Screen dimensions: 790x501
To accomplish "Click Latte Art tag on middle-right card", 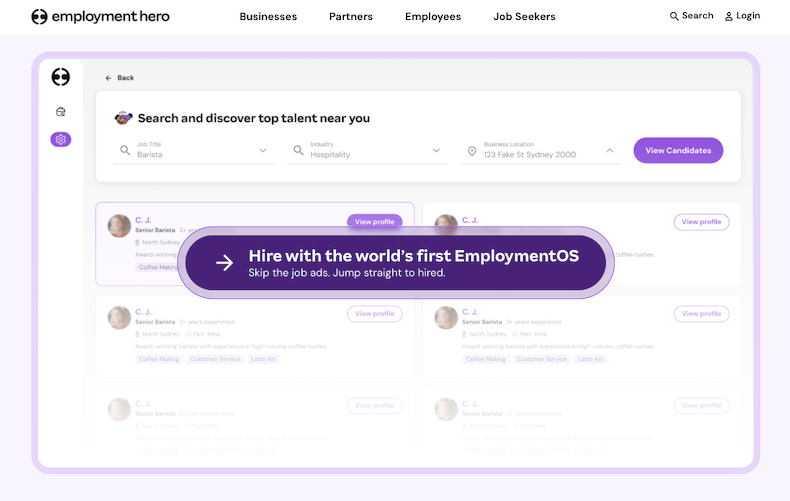I will 590,359.
